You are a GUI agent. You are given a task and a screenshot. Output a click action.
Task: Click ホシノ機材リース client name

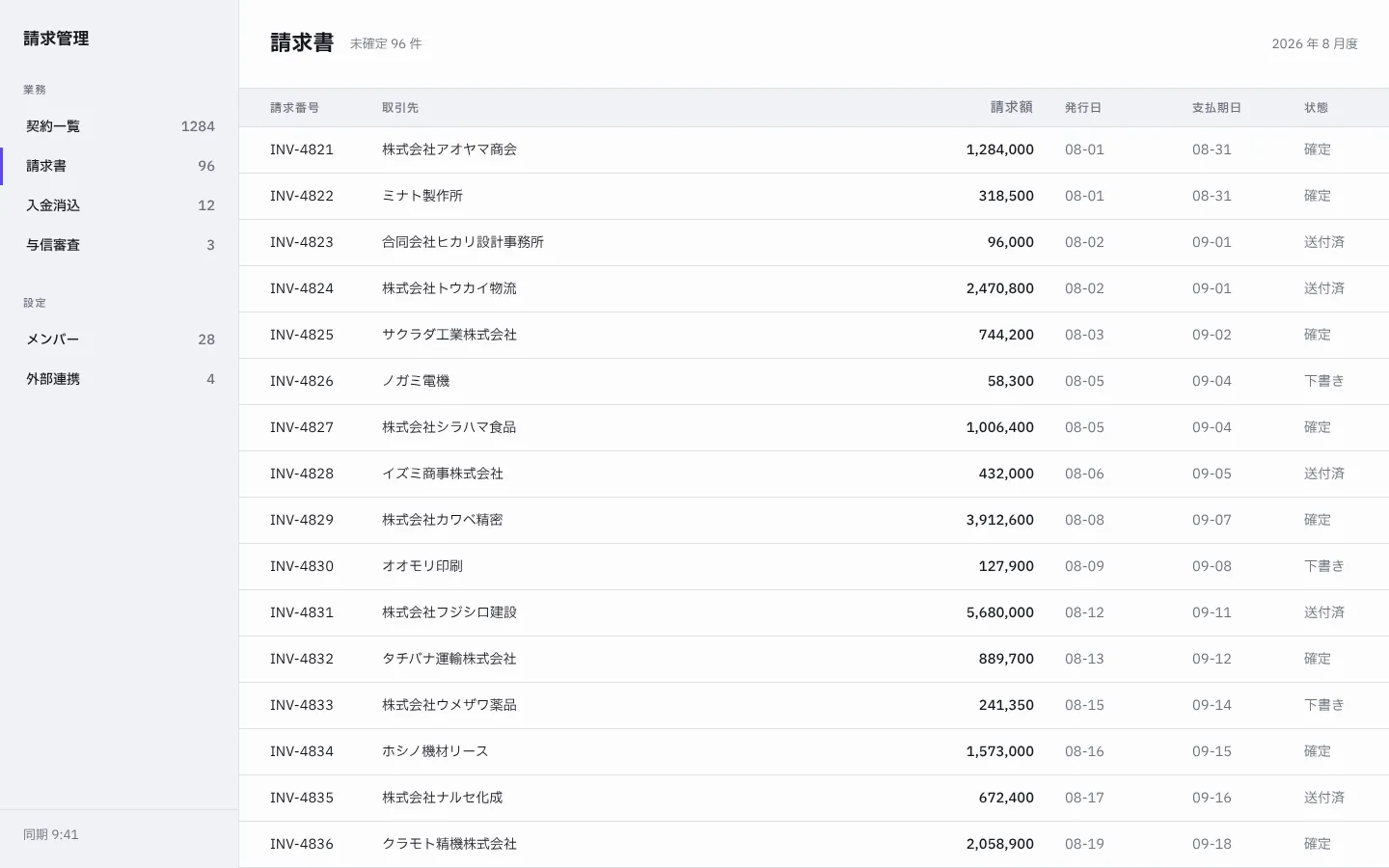point(435,751)
